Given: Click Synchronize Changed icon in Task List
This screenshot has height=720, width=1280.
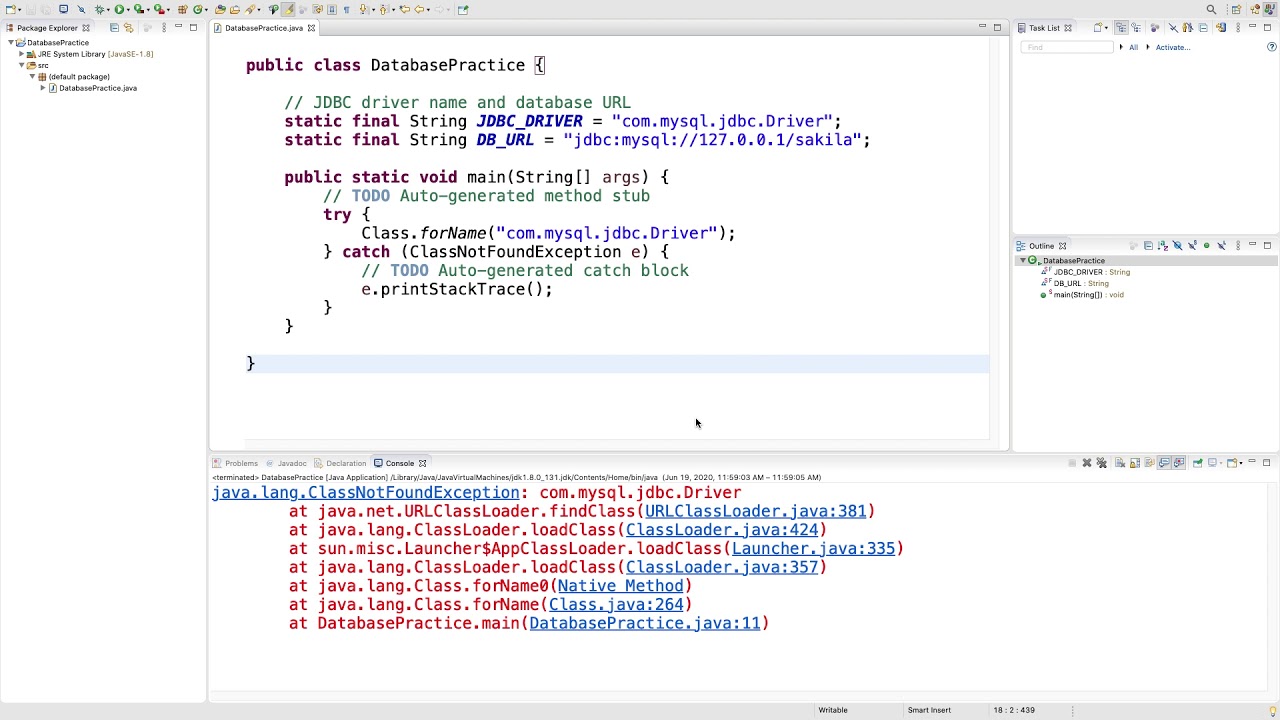Looking at the screenshot, I should coord(1221,27).
